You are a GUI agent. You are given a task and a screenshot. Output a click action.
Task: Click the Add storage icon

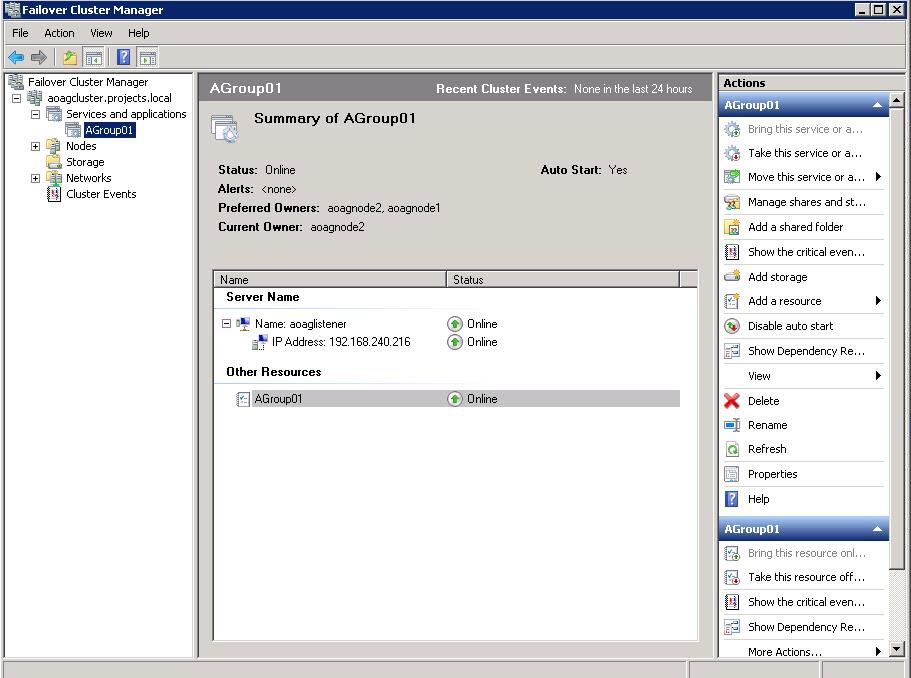[732, 277]
